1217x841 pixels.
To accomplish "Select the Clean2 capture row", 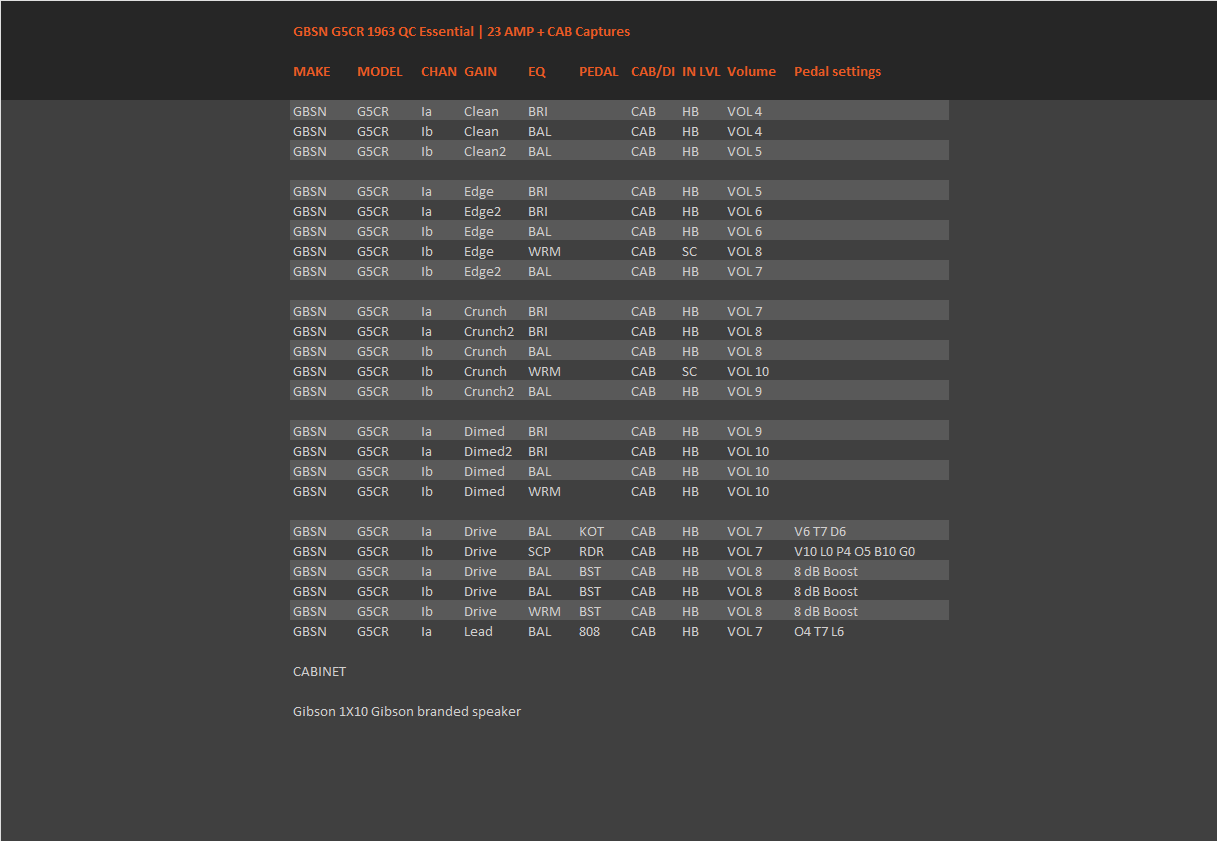I will pyautogui.click(x=619, y=151).
